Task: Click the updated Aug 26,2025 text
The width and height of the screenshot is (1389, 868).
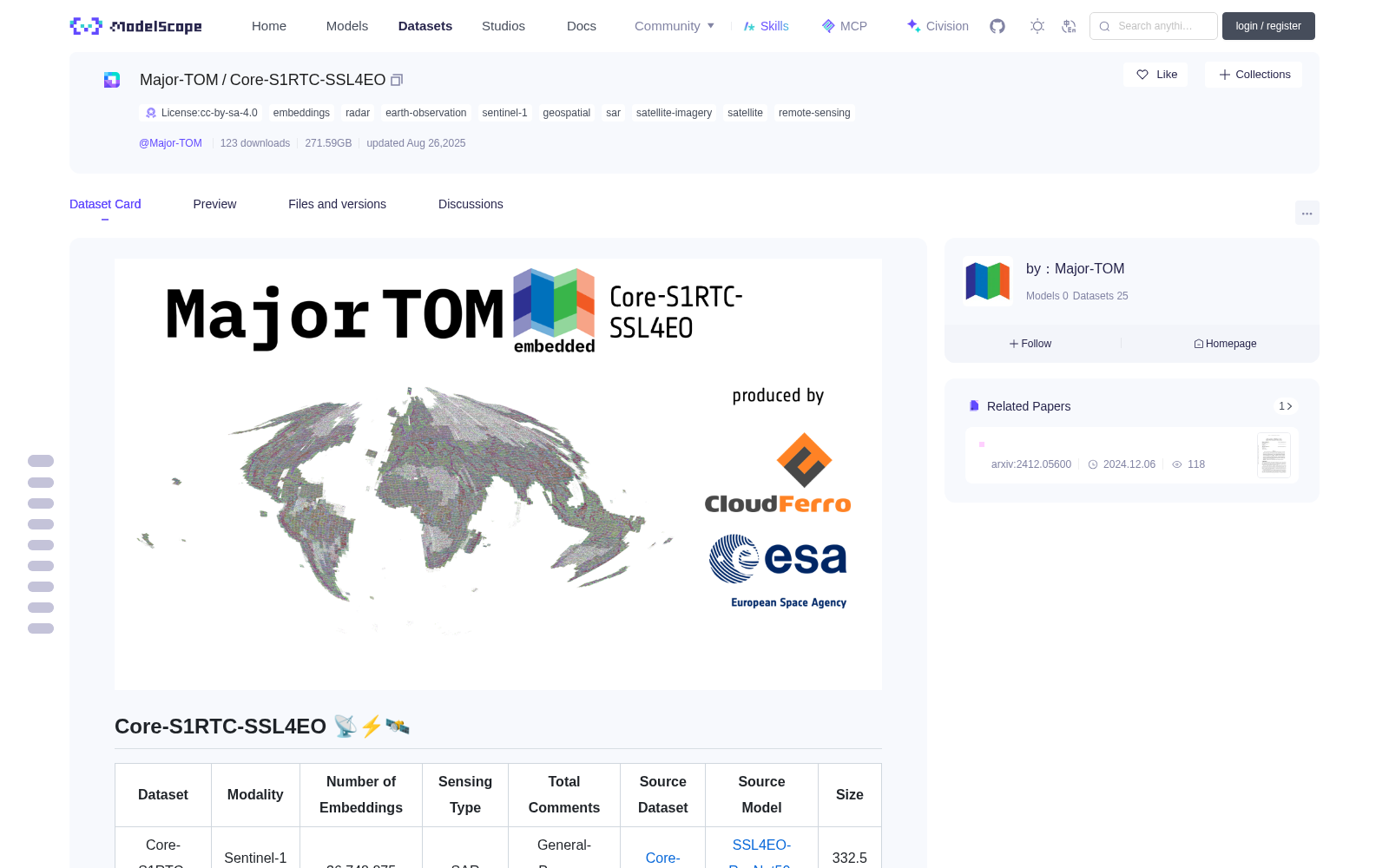Action: (416, 143)
